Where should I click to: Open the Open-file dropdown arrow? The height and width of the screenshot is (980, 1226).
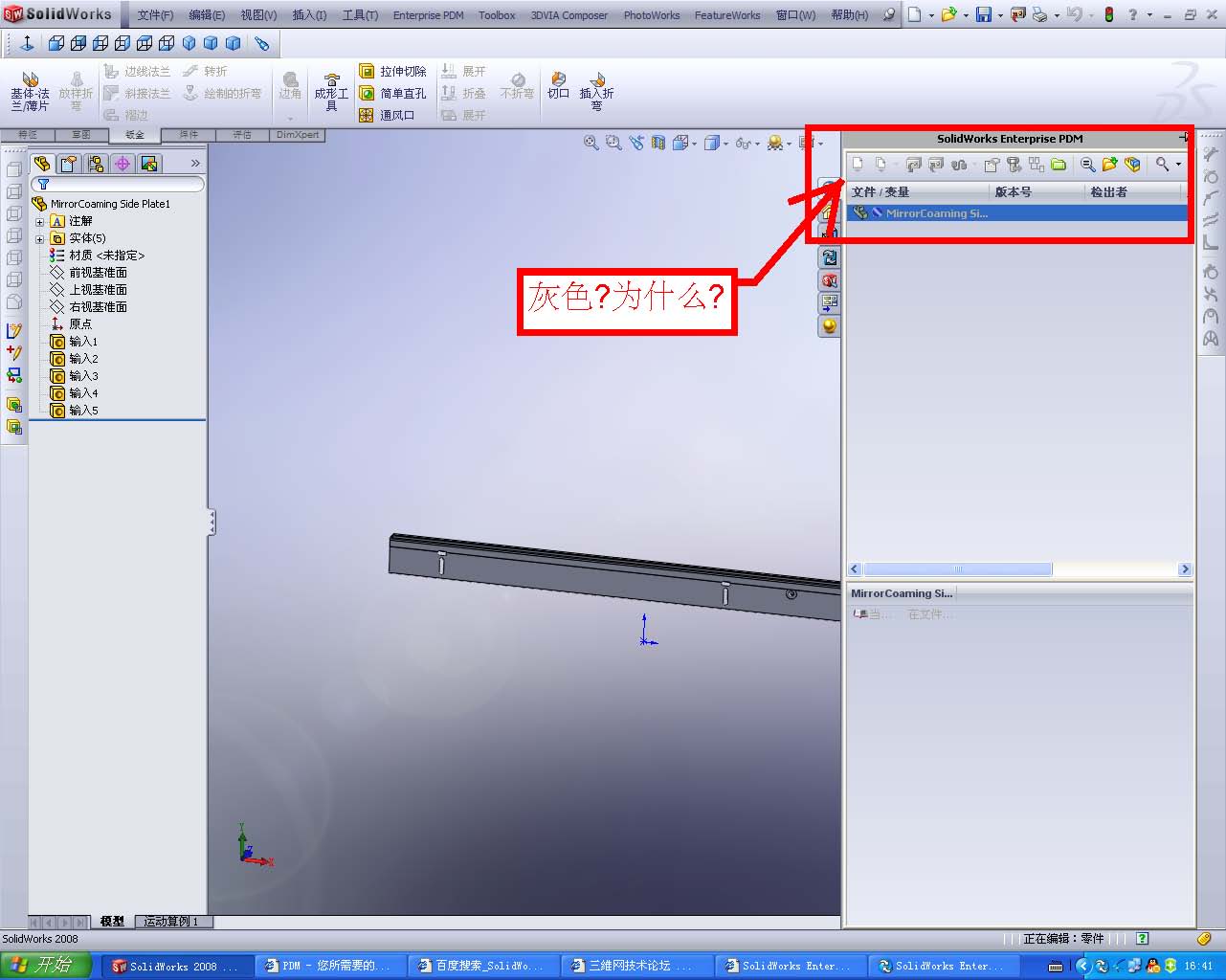(966, 15)
